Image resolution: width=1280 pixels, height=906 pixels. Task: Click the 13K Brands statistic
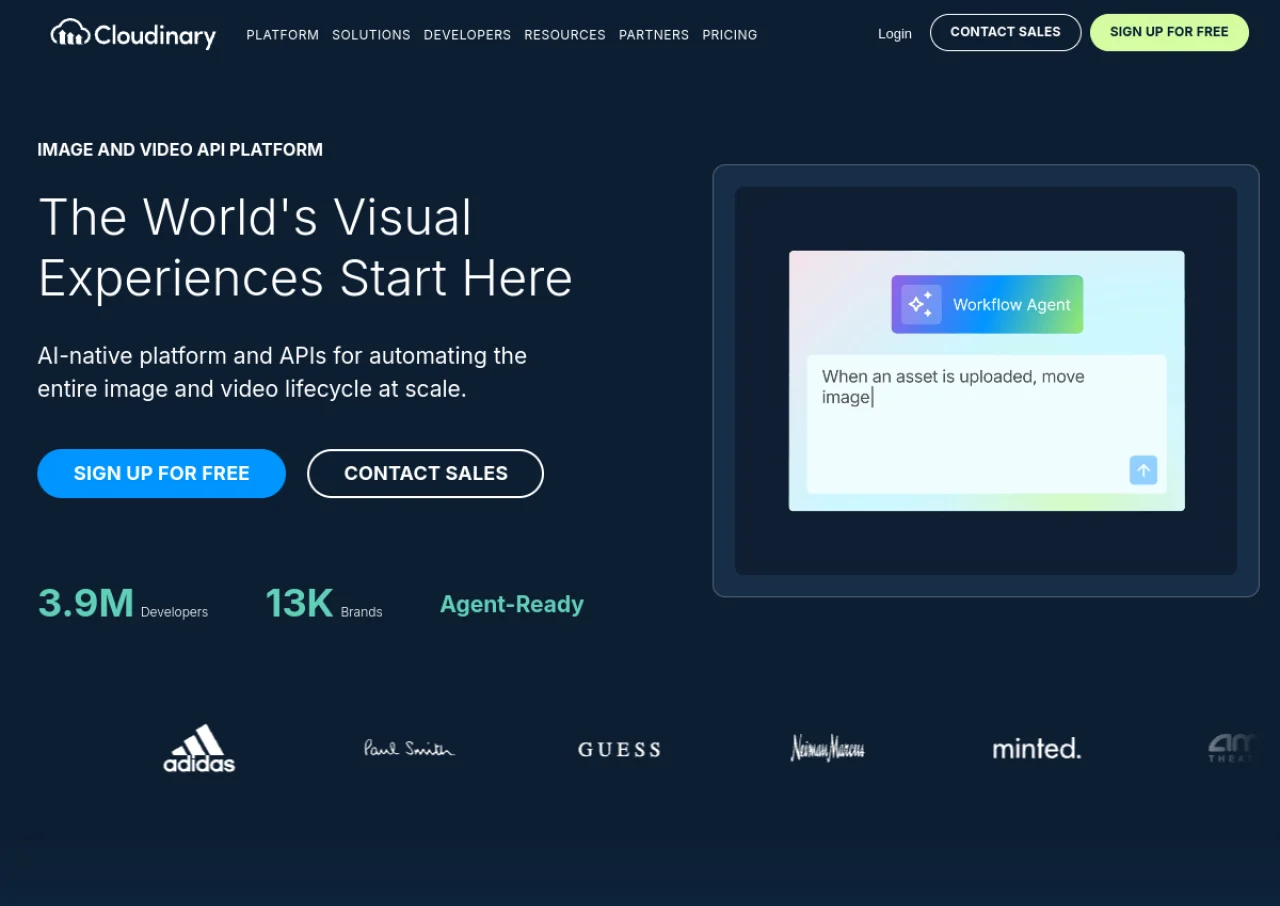(x=324, y=604)
